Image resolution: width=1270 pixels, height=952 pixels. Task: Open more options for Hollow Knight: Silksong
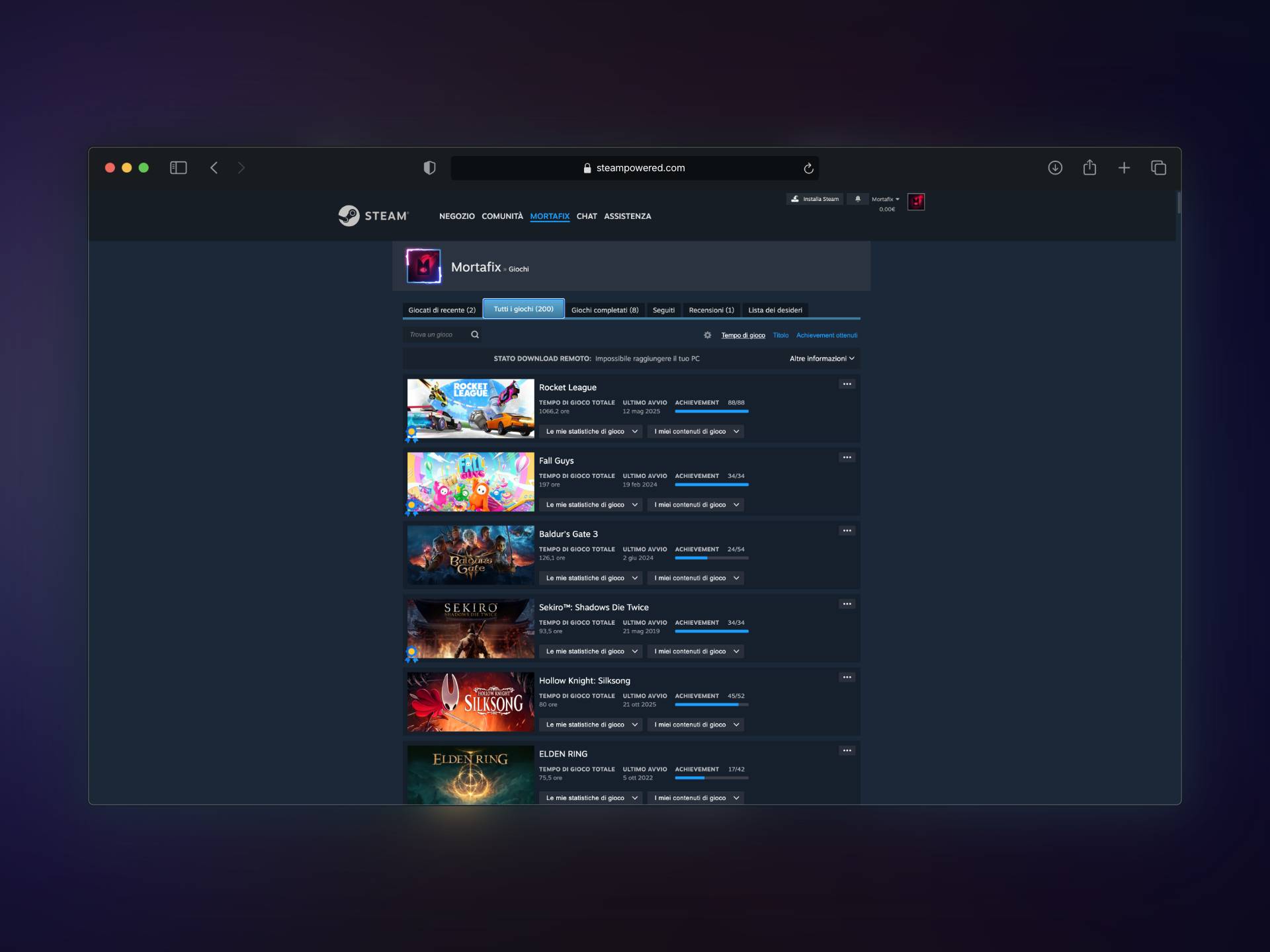[847, 678]
